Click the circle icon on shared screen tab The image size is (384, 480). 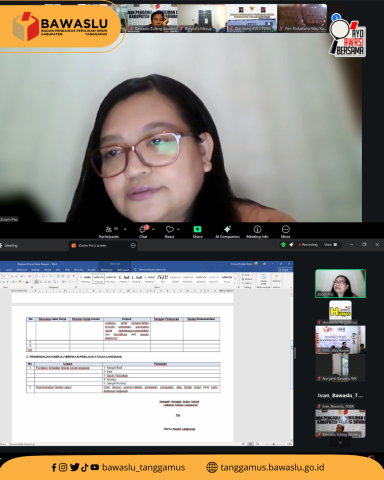pyautogui.click(x=133, y=246)
